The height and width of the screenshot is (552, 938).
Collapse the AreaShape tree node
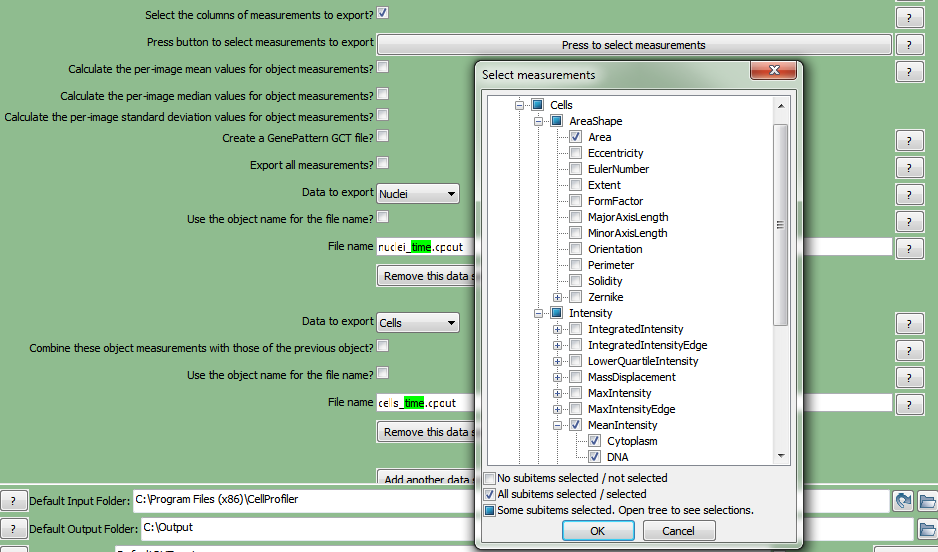[x=538, y=121]
